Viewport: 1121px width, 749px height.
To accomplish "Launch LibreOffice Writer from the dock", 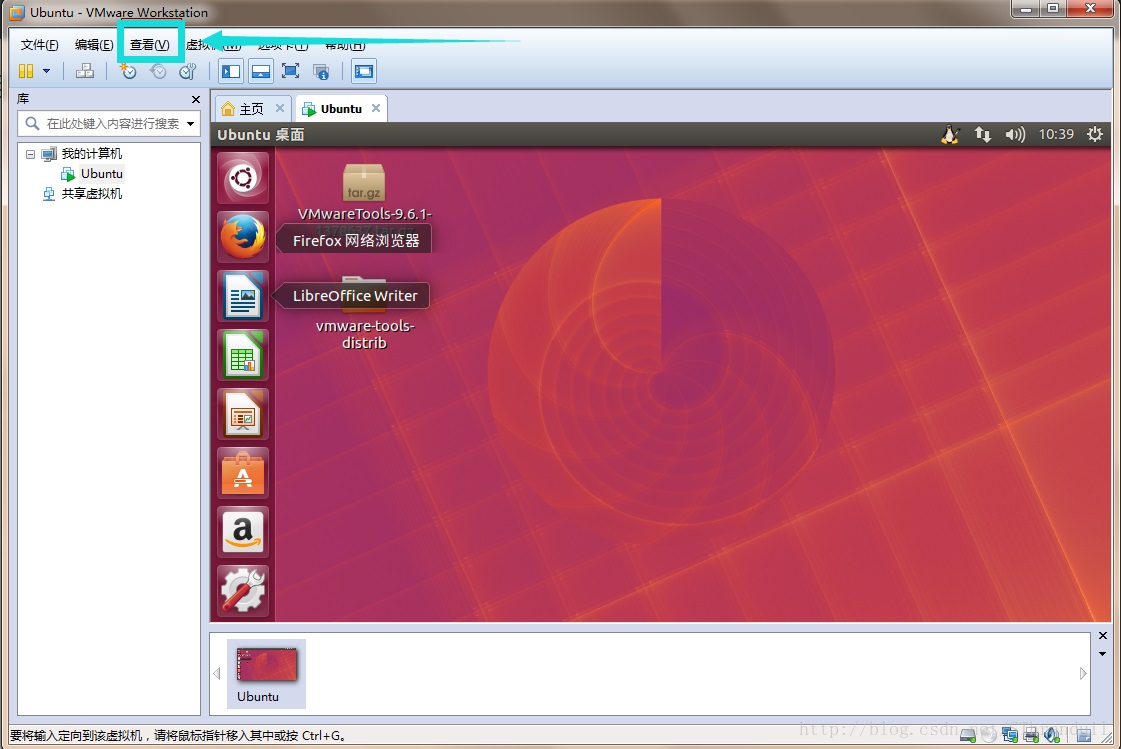I will coord(242,295).
